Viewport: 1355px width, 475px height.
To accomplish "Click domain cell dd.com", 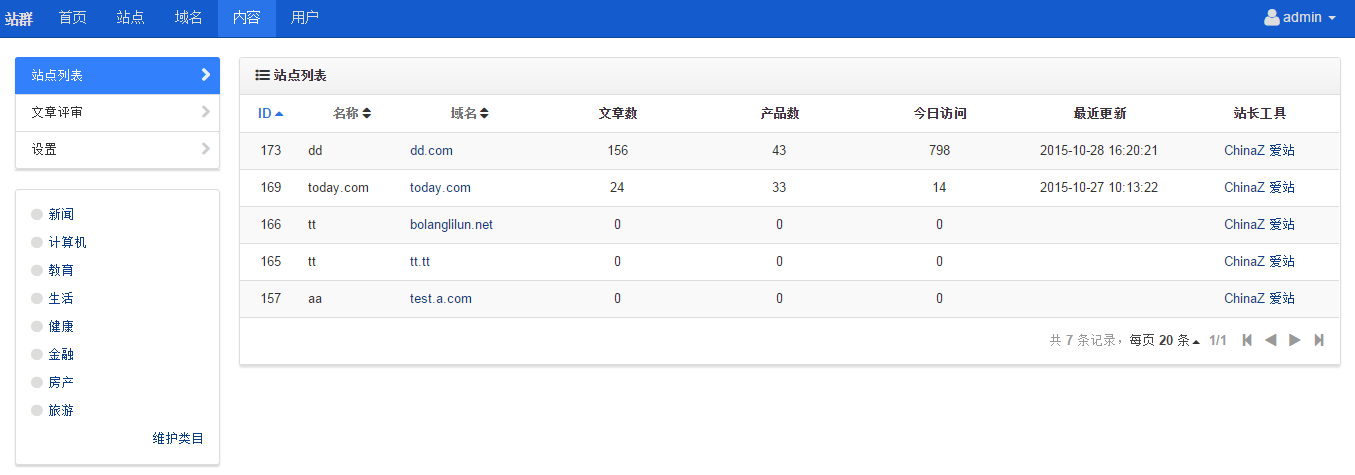I will tap(431, 150).
